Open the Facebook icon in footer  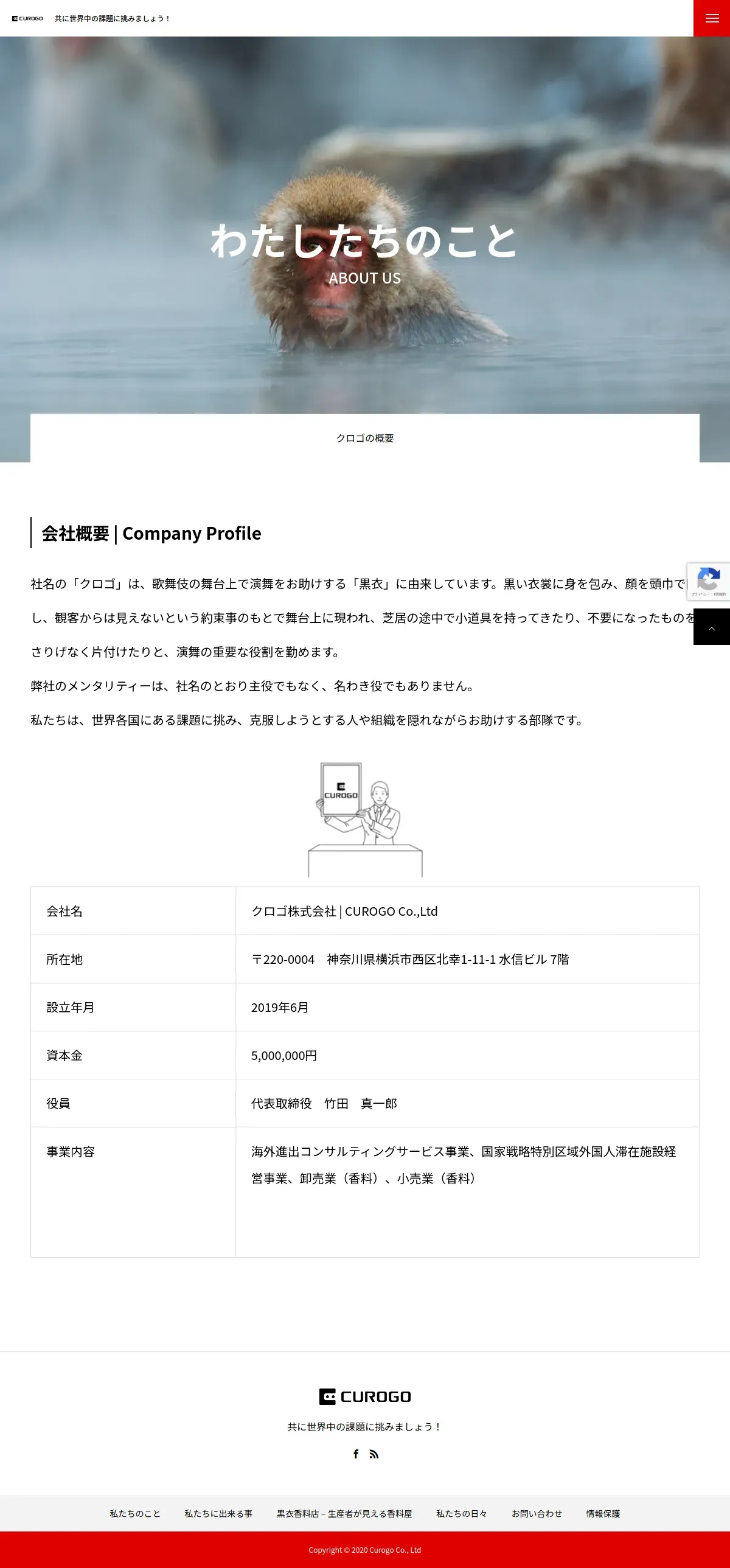(x=356, y=1454)
